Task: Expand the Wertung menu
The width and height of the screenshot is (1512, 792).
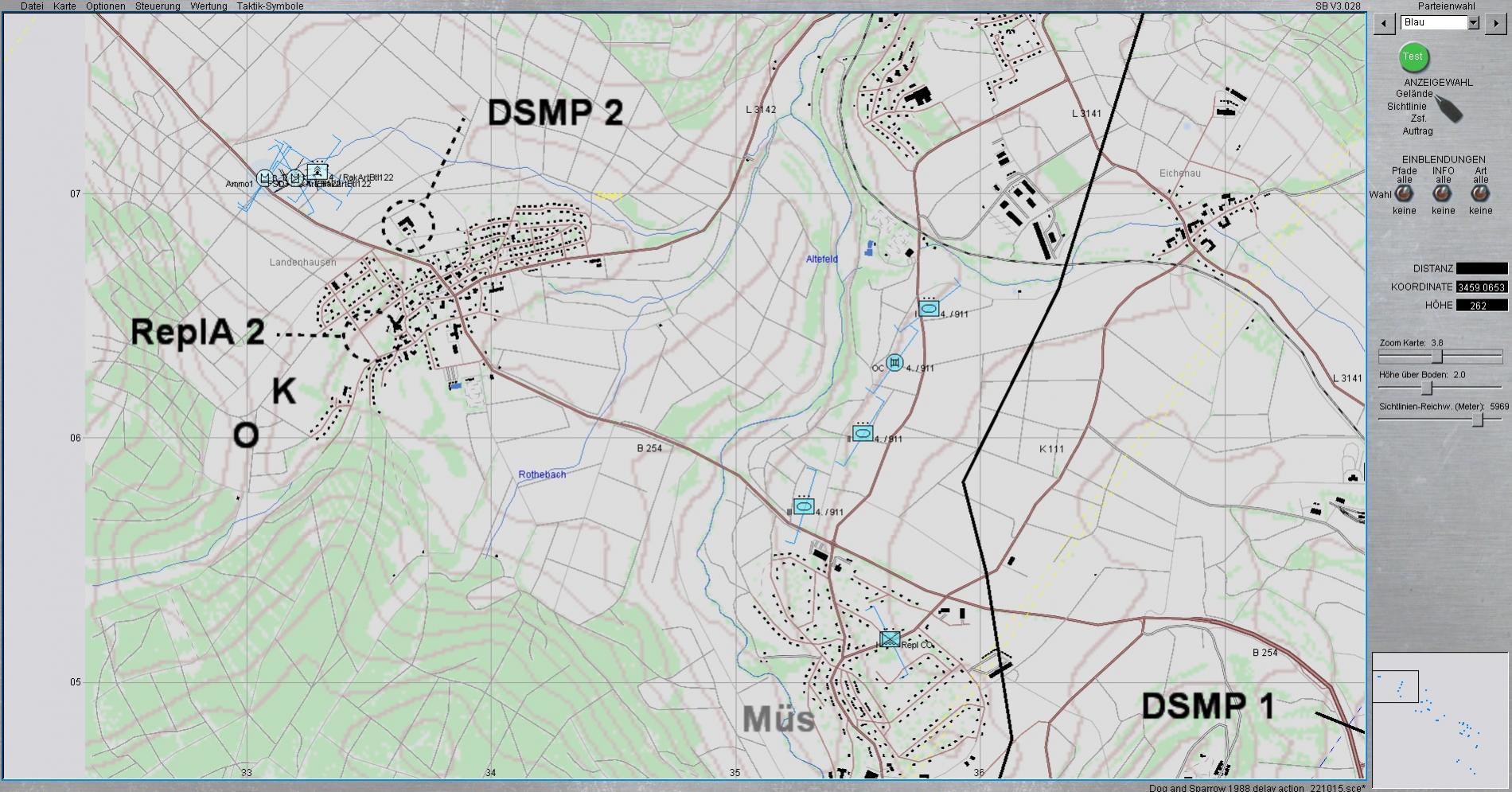Action: coord(208,6)
